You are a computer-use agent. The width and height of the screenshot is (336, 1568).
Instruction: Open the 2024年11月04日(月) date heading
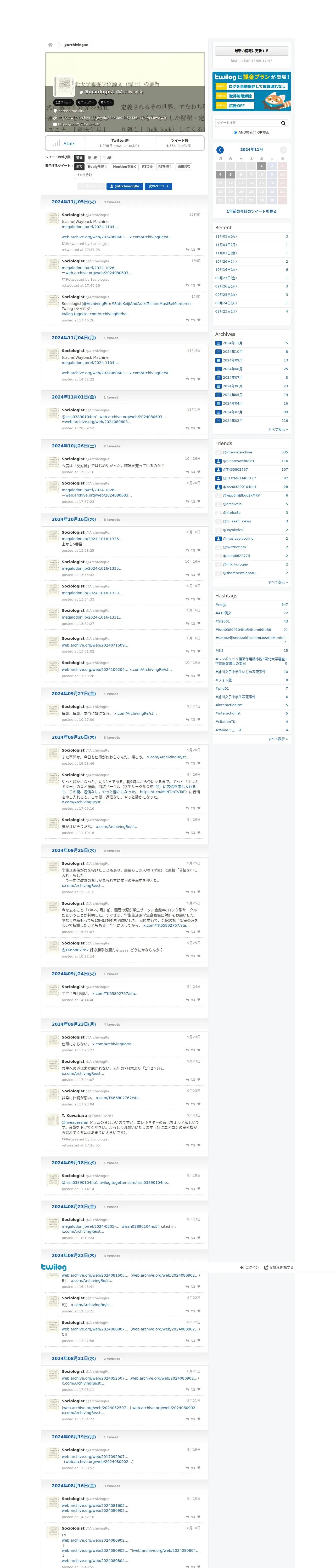[74, 338]
